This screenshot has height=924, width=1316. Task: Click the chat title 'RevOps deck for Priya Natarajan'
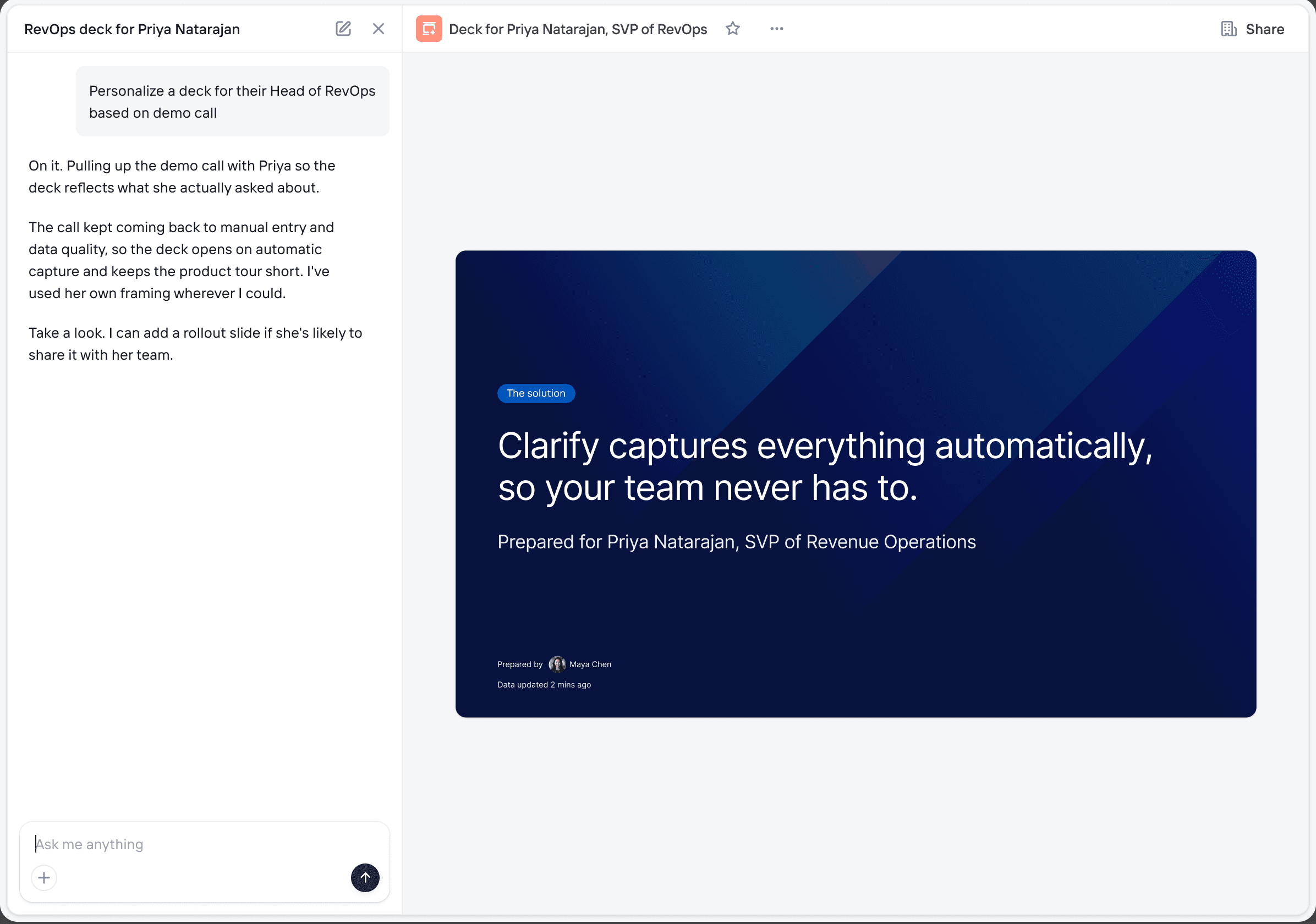pyautogui.click(x=132, y=29)
